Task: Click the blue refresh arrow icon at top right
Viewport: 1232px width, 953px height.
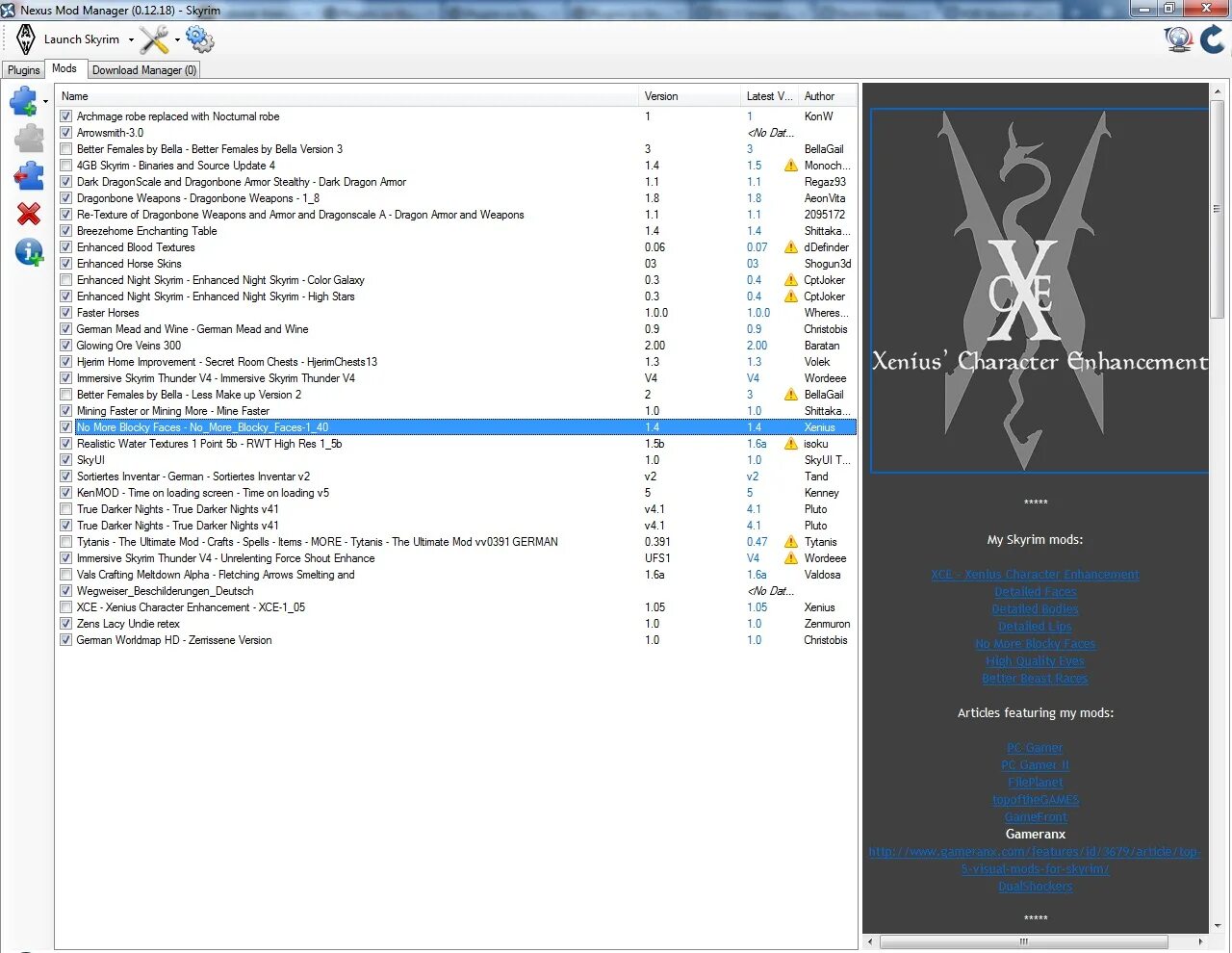Action: click(x=1213, y=39)
